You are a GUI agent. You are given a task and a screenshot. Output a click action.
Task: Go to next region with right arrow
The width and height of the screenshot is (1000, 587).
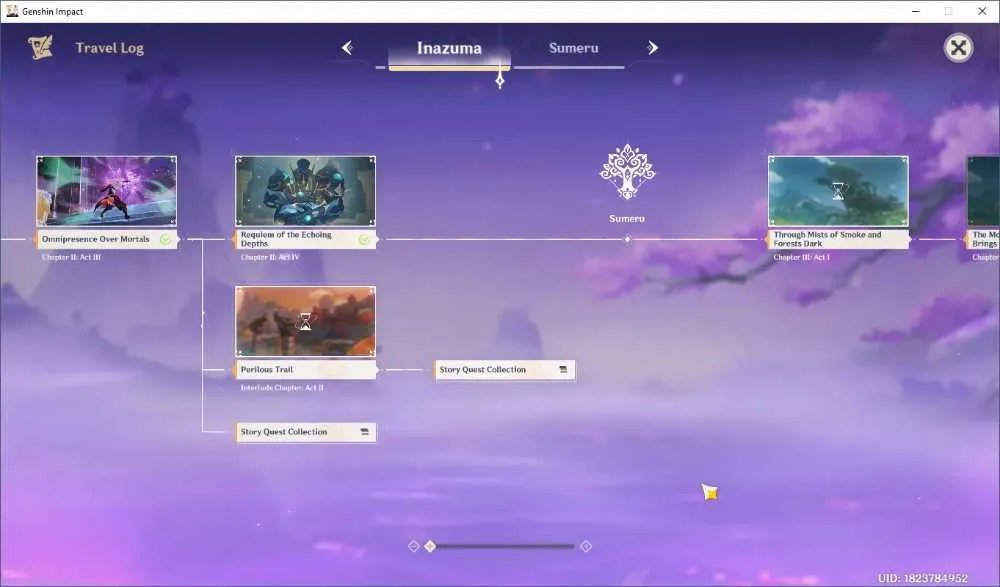(652, 48)
